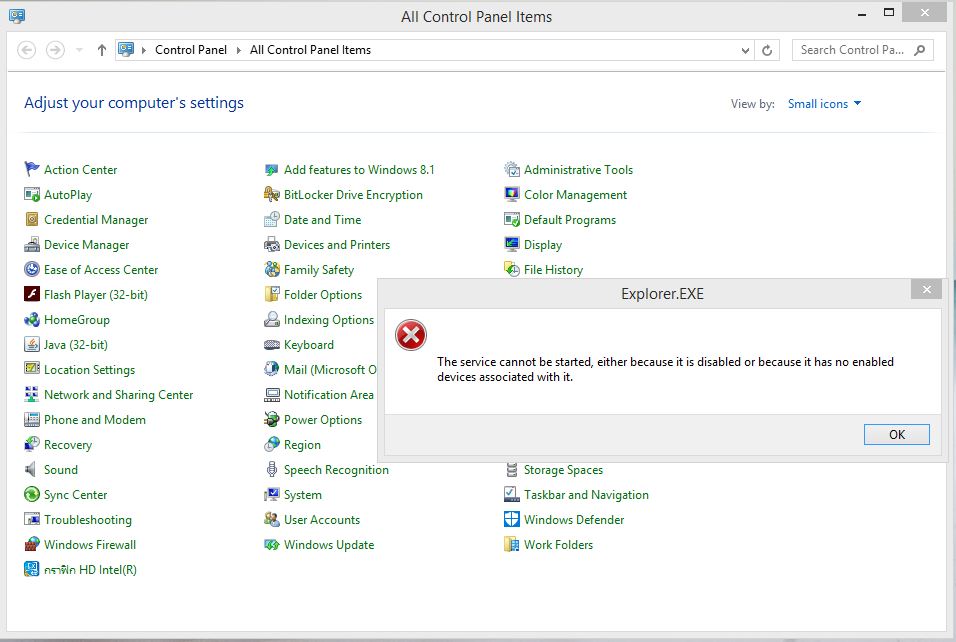The width and height of the screenshot is (956, 642).
Task: Click the Power Options icon
Action: 272,419
